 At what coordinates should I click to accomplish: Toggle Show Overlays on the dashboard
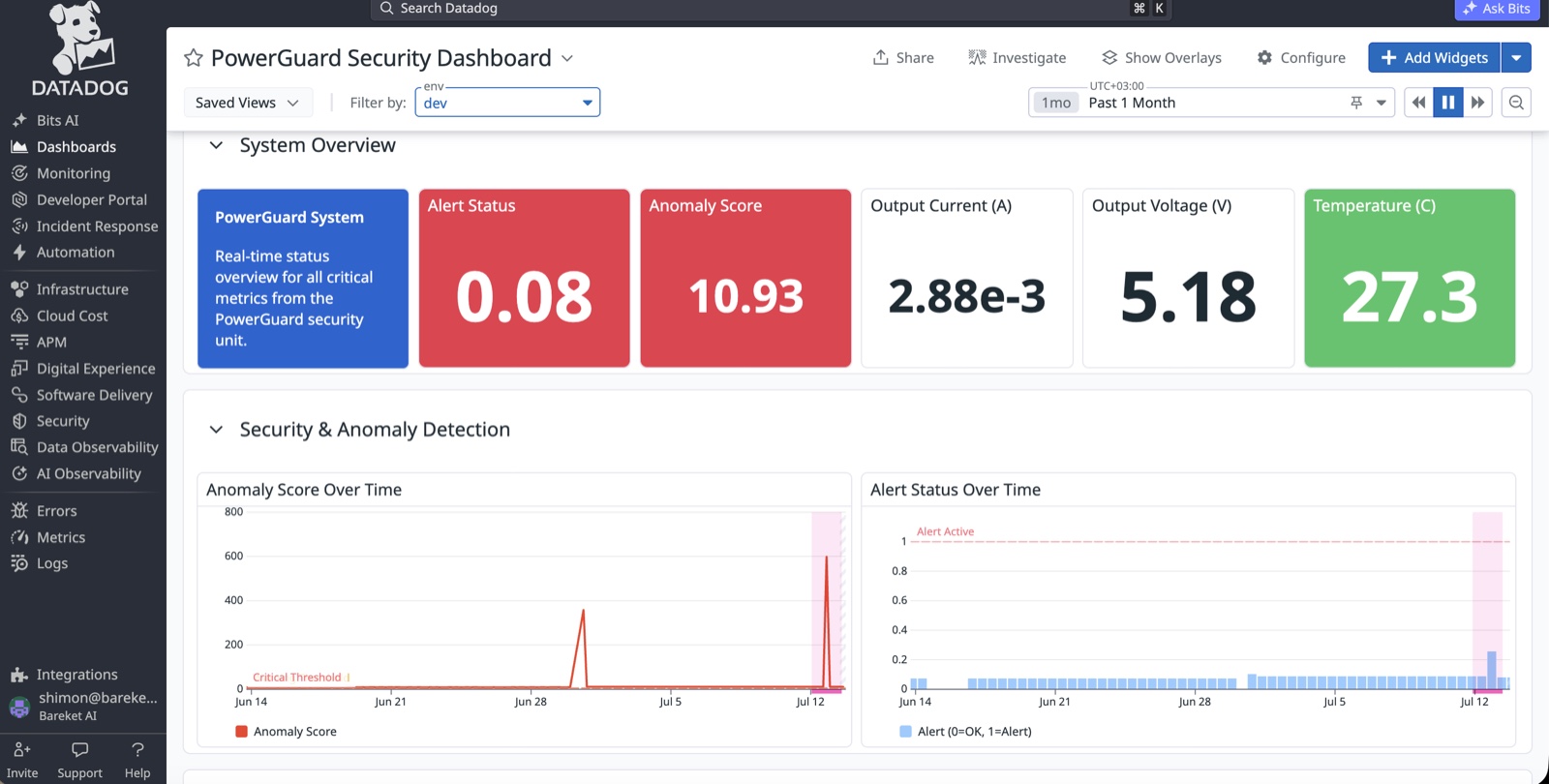[1162, 58]
